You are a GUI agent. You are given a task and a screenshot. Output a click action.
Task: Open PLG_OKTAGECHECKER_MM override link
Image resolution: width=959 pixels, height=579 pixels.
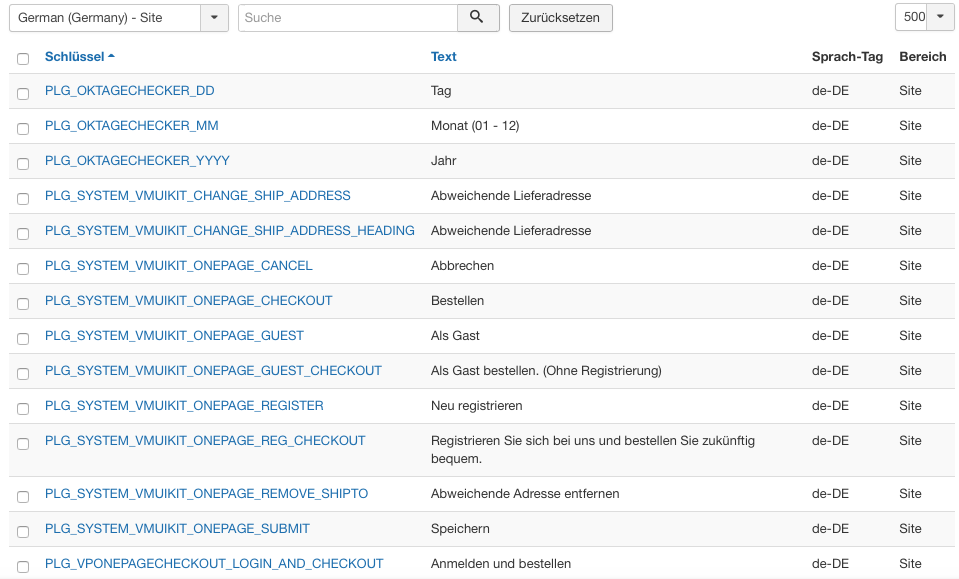[x=131, y=126]
